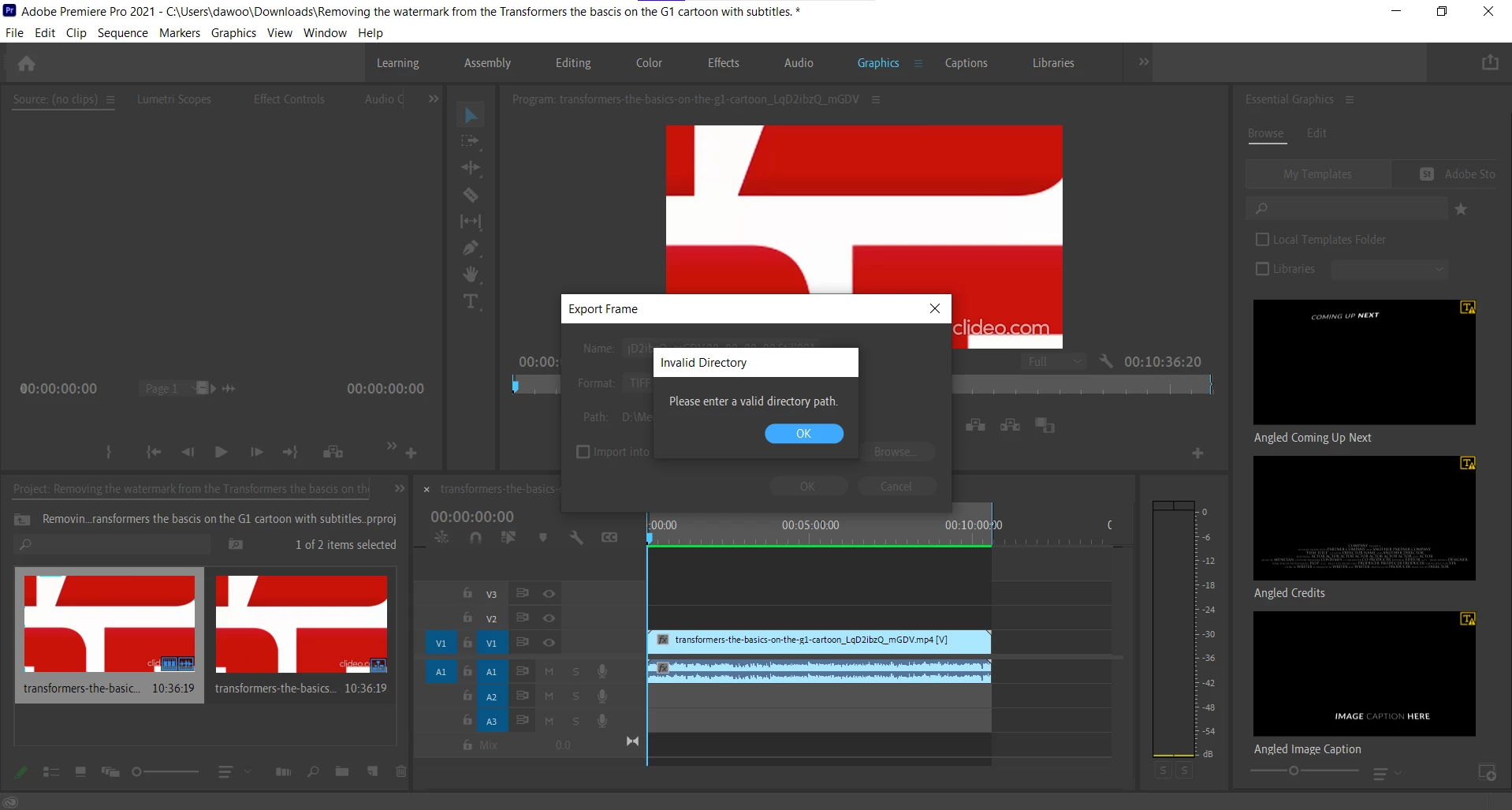Click Browse in Export Frame dialog
Screen dimensions: 1512x810
(x=896, y=452)
